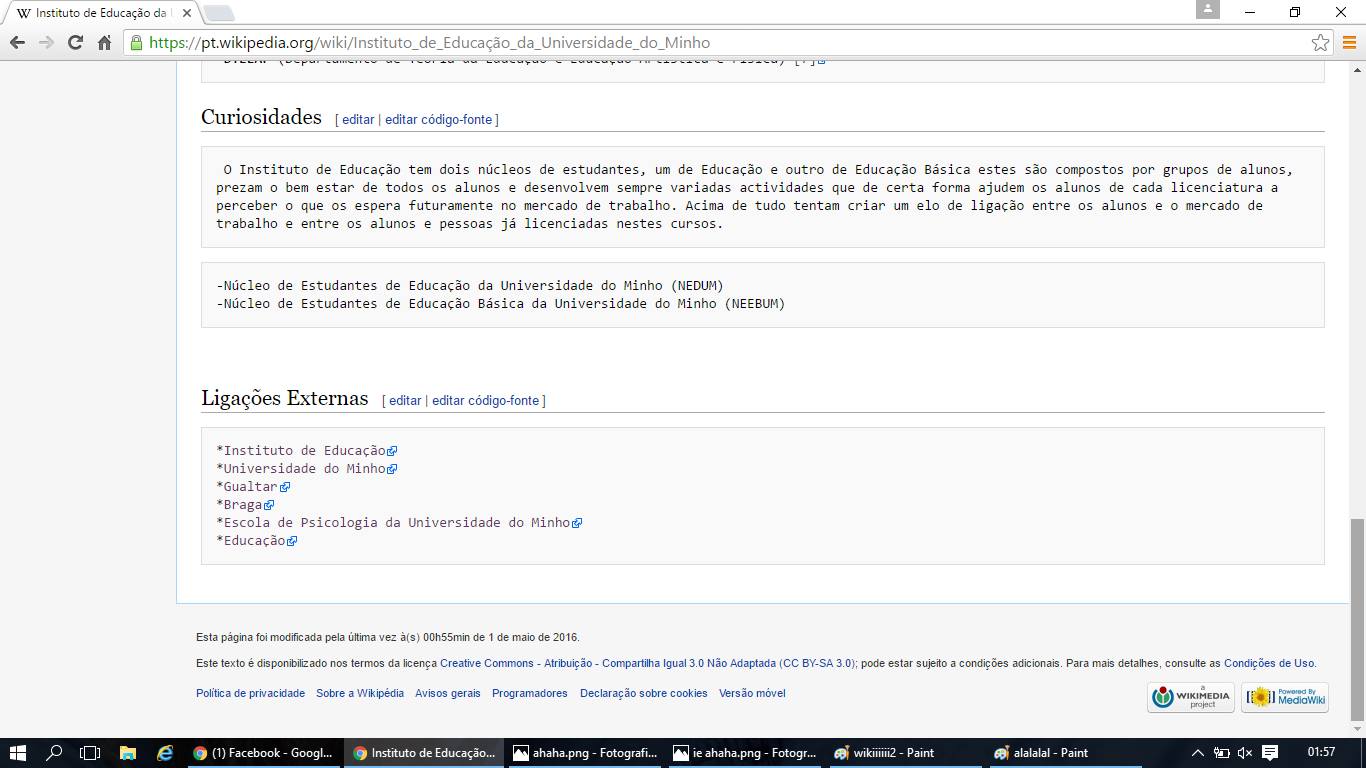Screen dimensions: 1366x768
Task: Click the green secure padlock icon
Action: pyautogui.click(x=136, y=42)
